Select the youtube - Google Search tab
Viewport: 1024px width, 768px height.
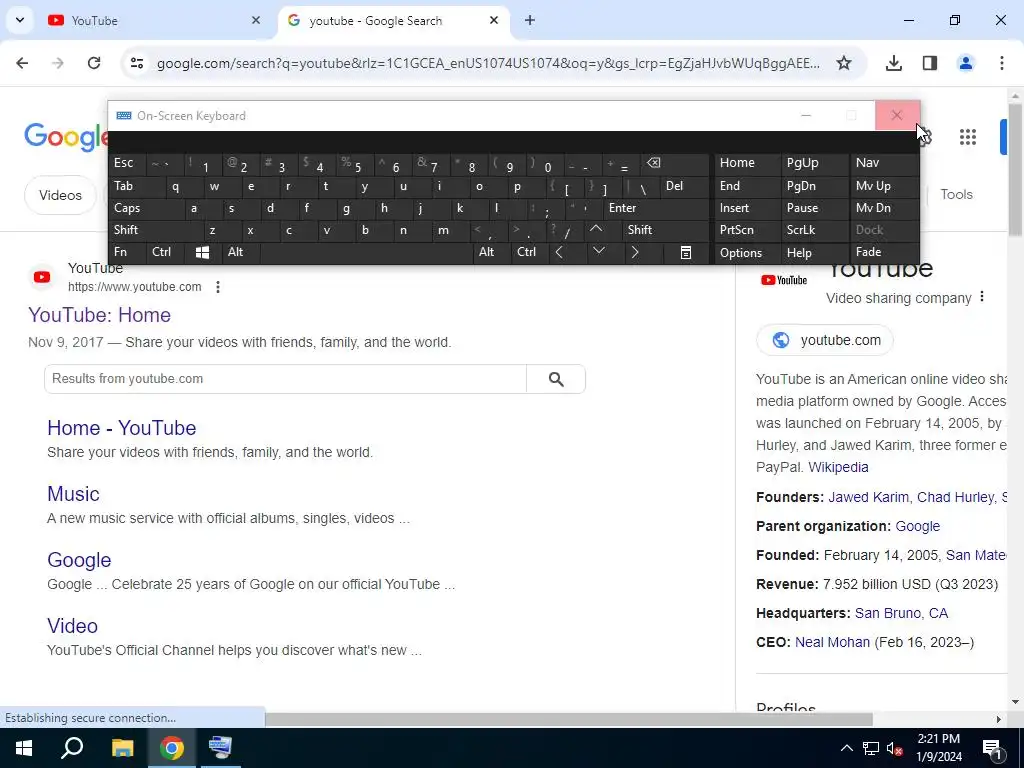pyautogui.click(x=394, y=21)
